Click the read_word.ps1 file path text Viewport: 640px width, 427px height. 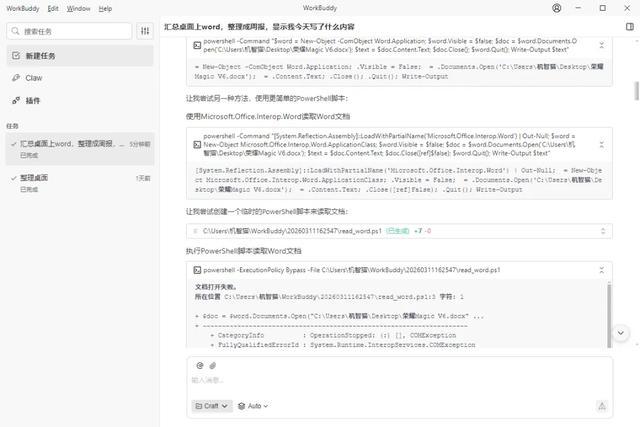click(292, 231)
